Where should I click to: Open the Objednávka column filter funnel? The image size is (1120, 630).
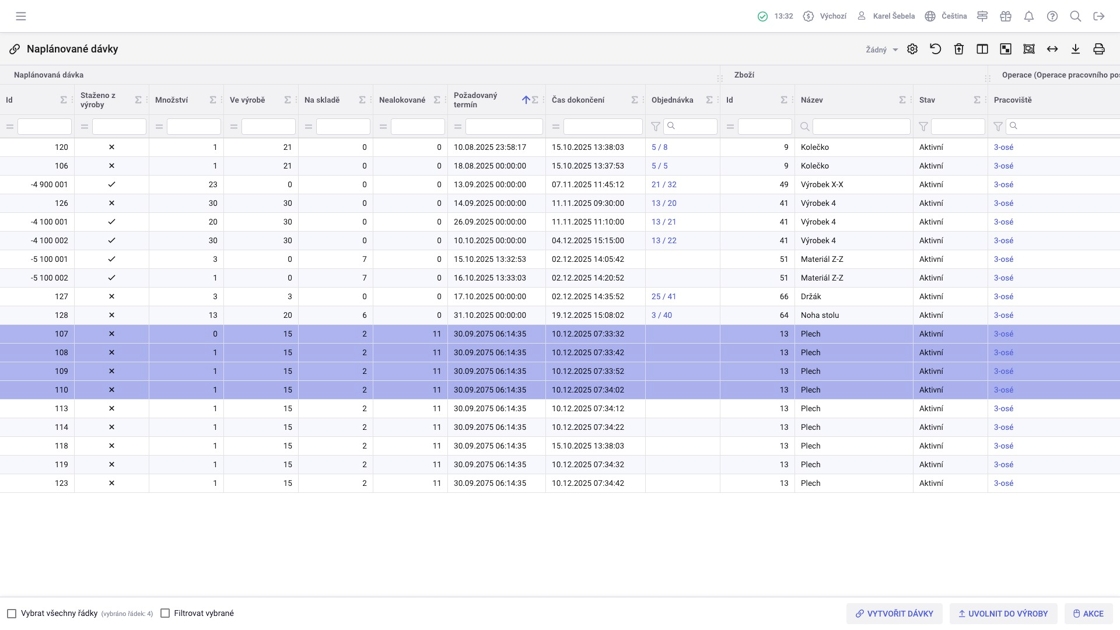[656, 127]
